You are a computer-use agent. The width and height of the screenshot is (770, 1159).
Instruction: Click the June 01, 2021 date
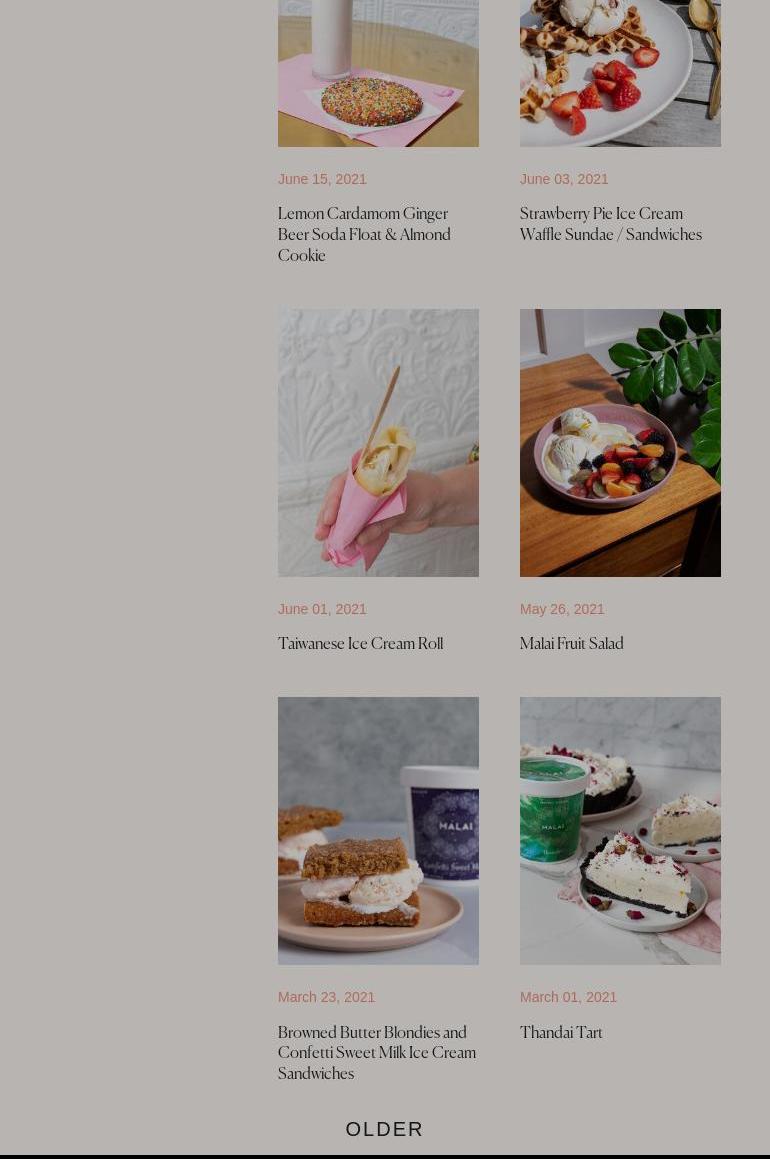(x=322, y=609)
